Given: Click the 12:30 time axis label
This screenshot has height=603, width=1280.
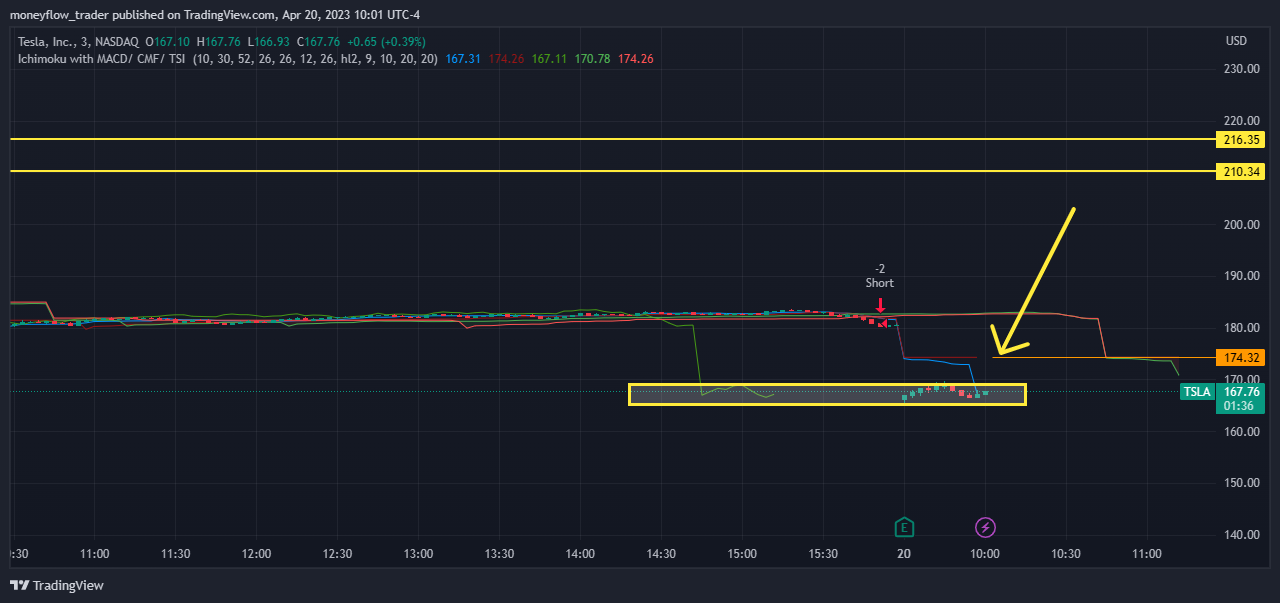Looking at the screenshot, I should coord(337,554).
